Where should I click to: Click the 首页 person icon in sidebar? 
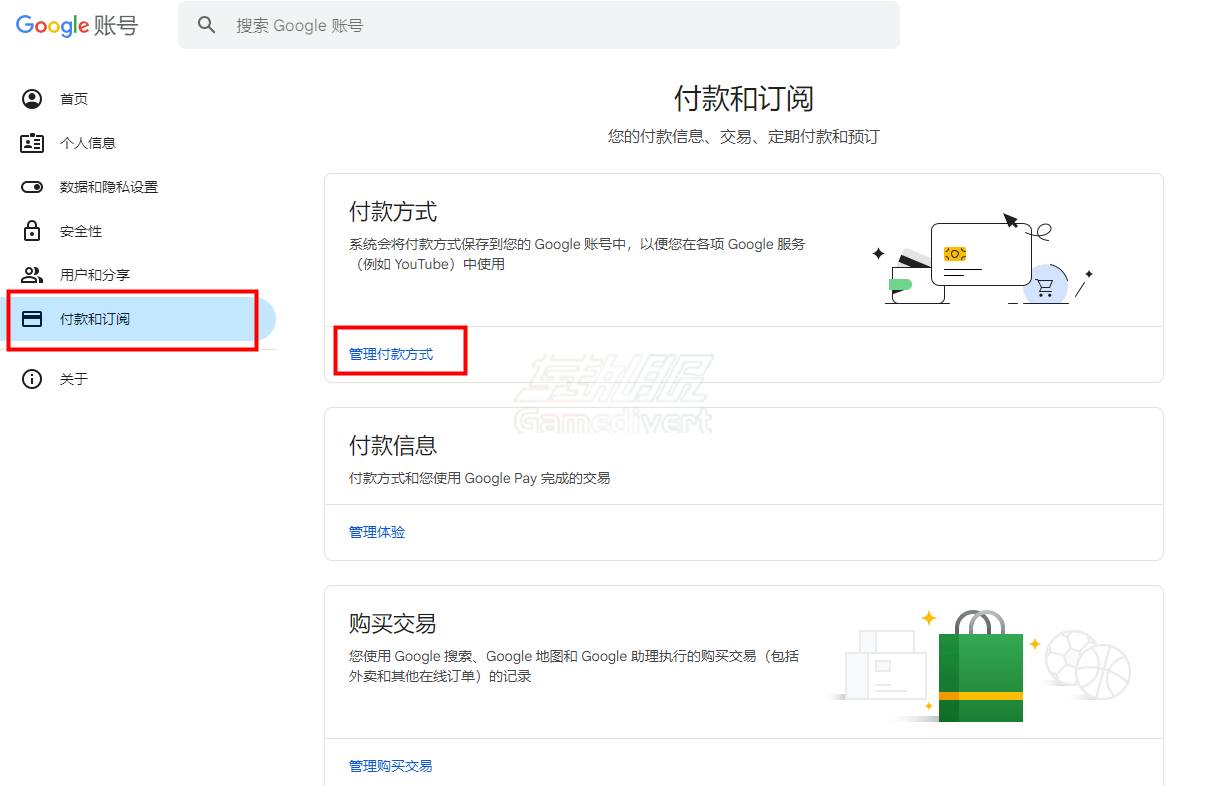(32, 99)
